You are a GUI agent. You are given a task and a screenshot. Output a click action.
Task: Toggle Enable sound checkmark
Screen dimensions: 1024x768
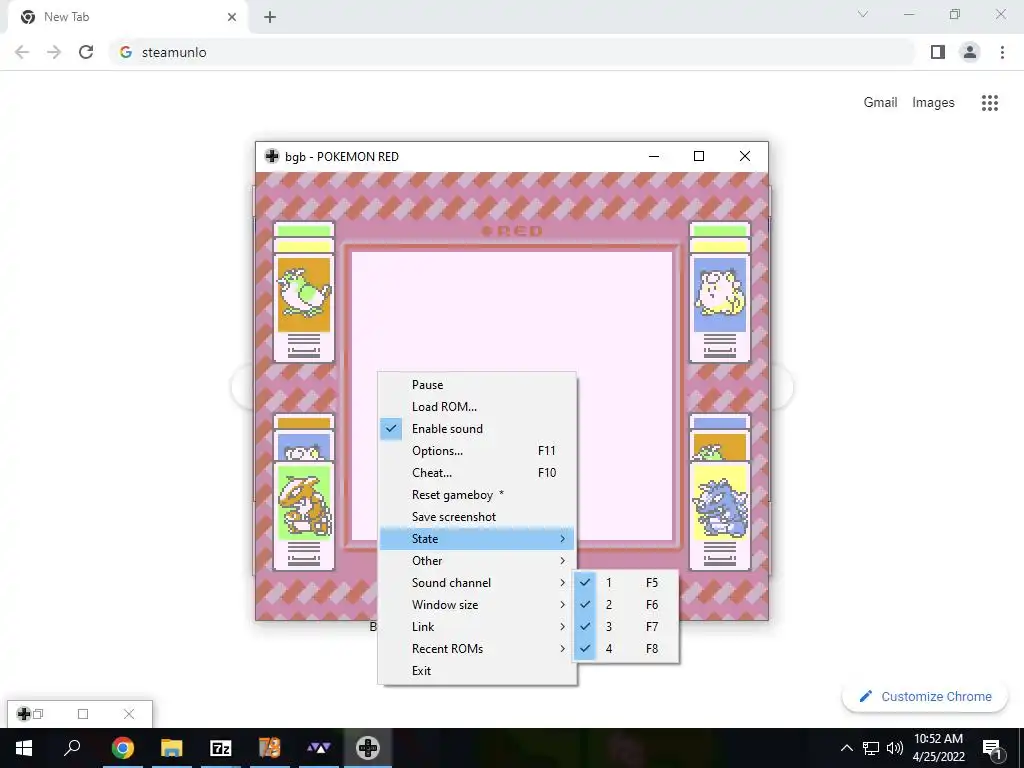tap(391, 429)
